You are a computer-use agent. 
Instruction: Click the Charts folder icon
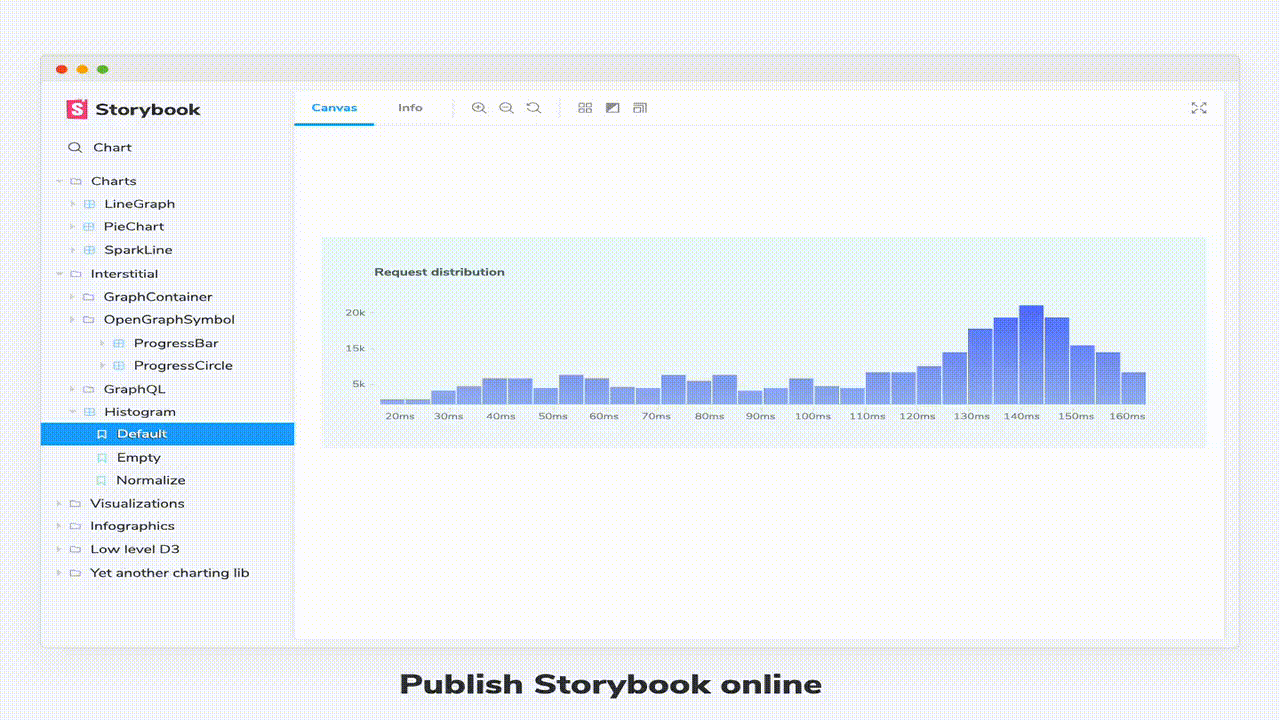point(76,181)
